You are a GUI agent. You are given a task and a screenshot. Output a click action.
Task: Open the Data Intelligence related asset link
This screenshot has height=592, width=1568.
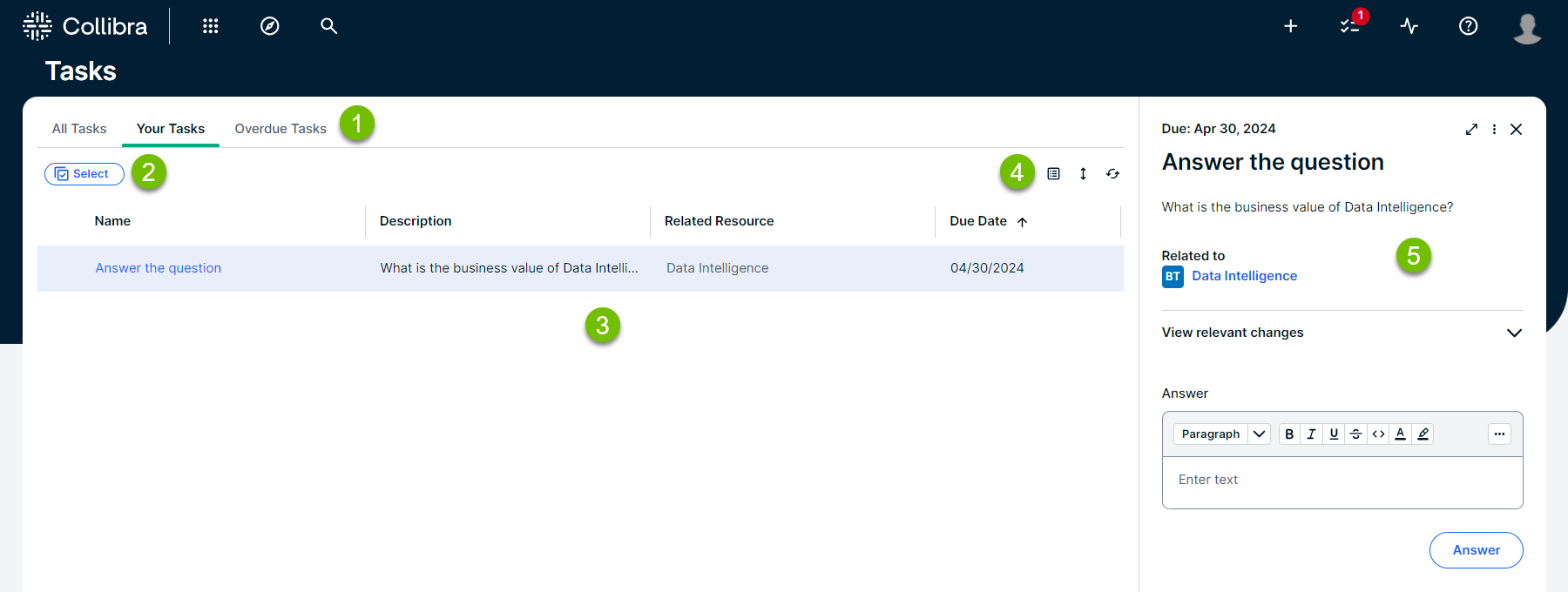click(x=1244, y=276)
